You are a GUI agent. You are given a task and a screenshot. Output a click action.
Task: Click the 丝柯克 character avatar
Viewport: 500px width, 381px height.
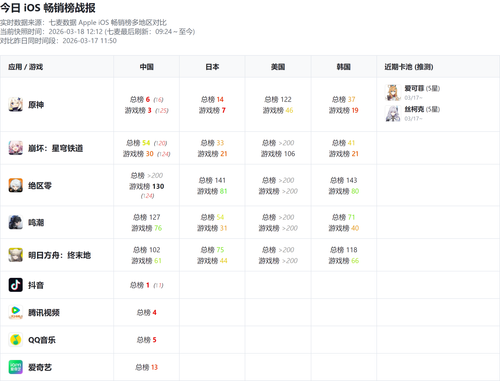coord(393,114)
